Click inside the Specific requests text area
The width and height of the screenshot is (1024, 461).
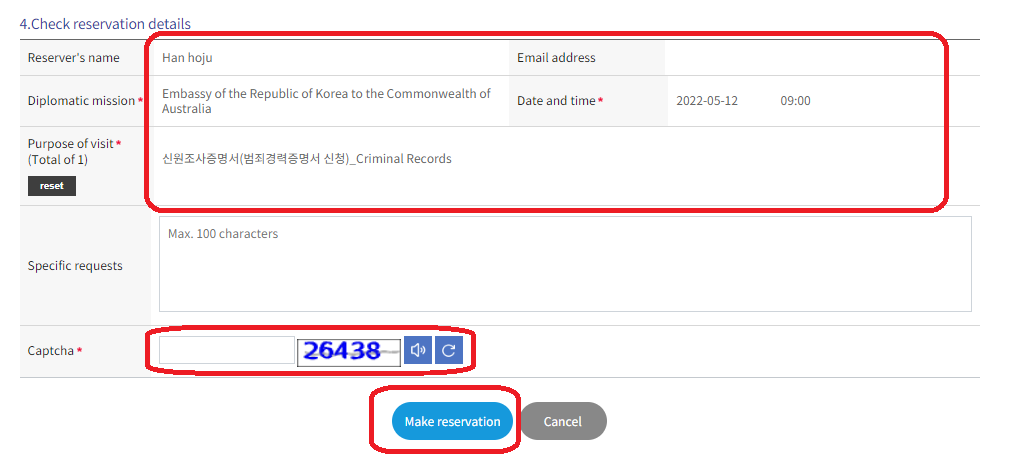click(x=564, y=265)
